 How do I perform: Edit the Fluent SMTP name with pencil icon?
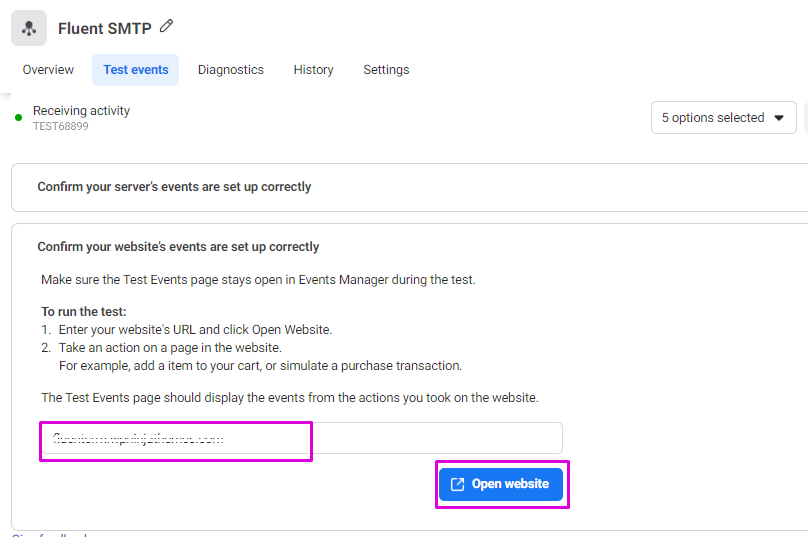[x=166, y=26]
